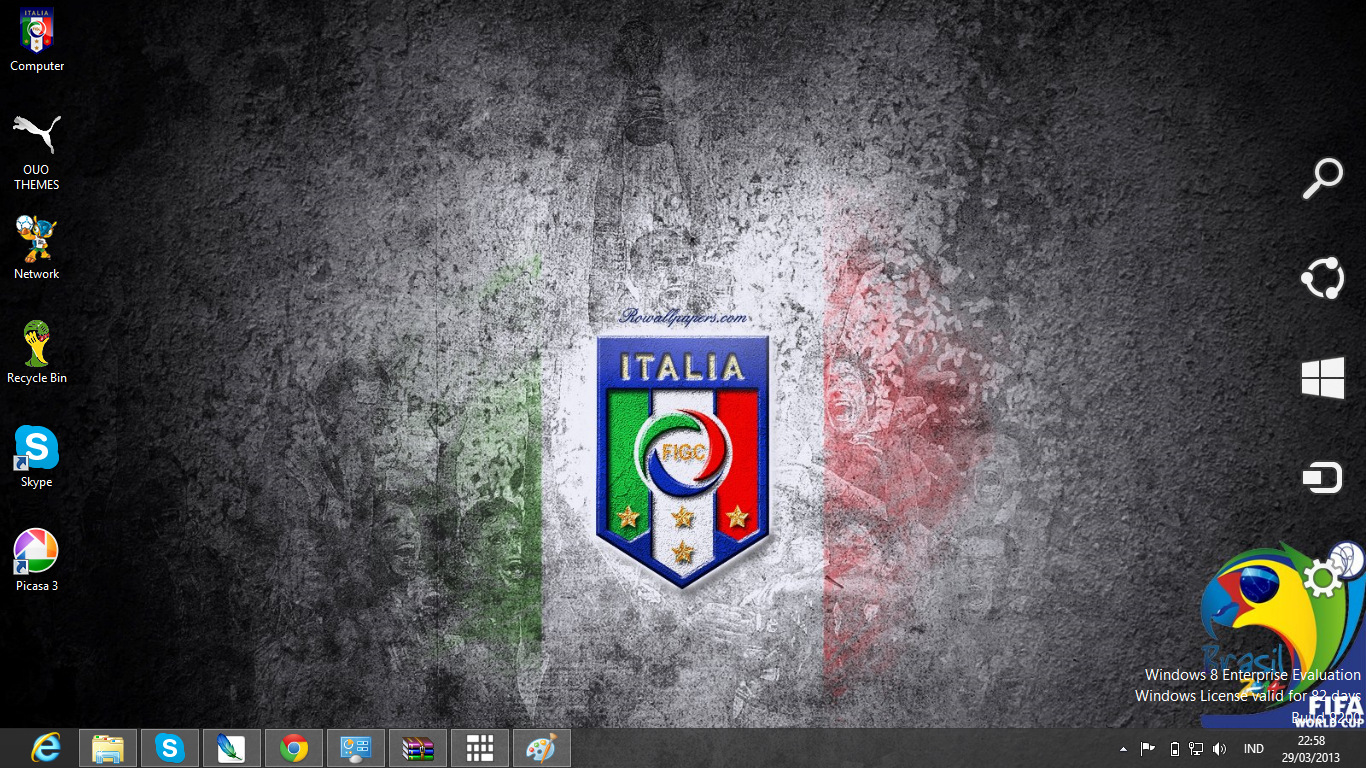Open the Settings gear charm
The image size is (1368, 770).
tap(1322, 577)
